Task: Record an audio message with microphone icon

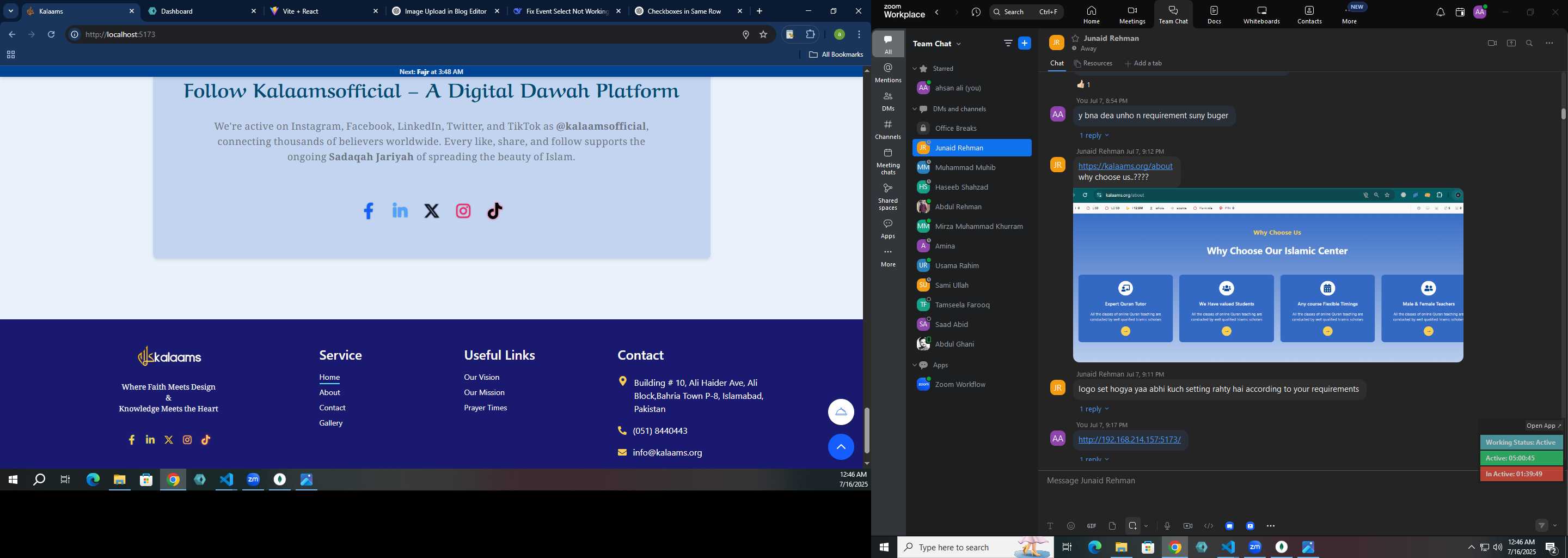Action: 1167,526
